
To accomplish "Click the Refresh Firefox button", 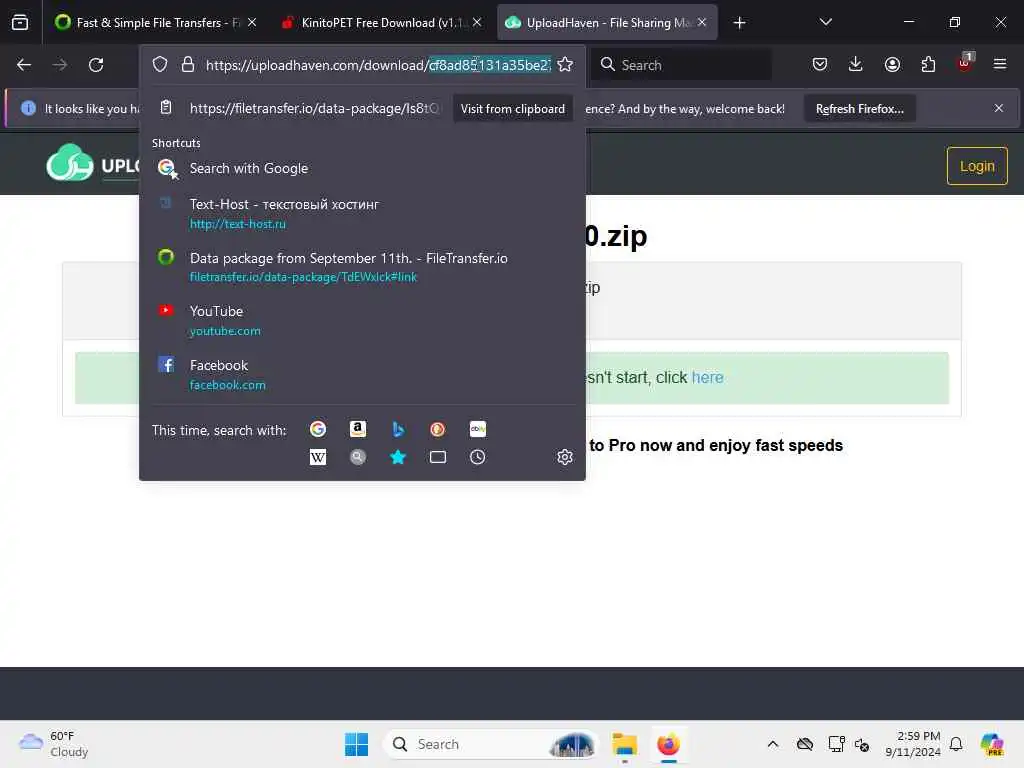I will [x=859, y=108].
